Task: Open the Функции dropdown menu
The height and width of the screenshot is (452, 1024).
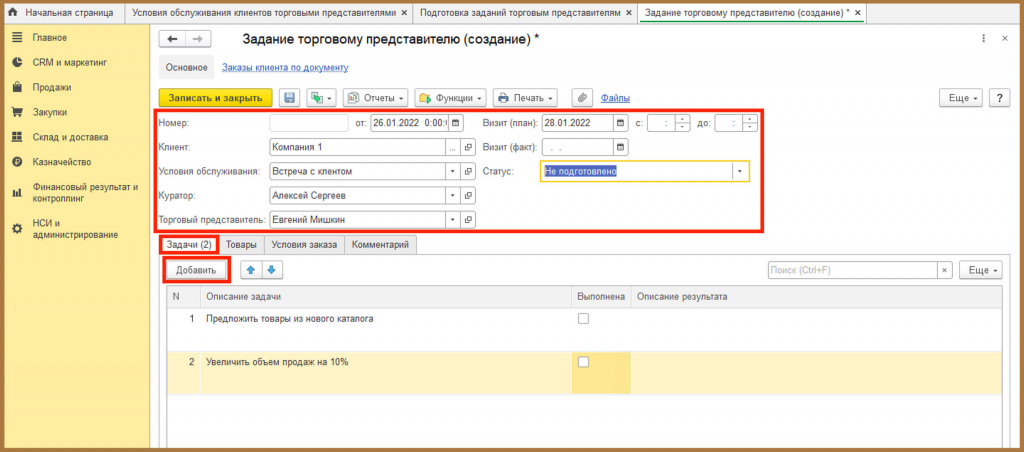Action: [451, 98]
